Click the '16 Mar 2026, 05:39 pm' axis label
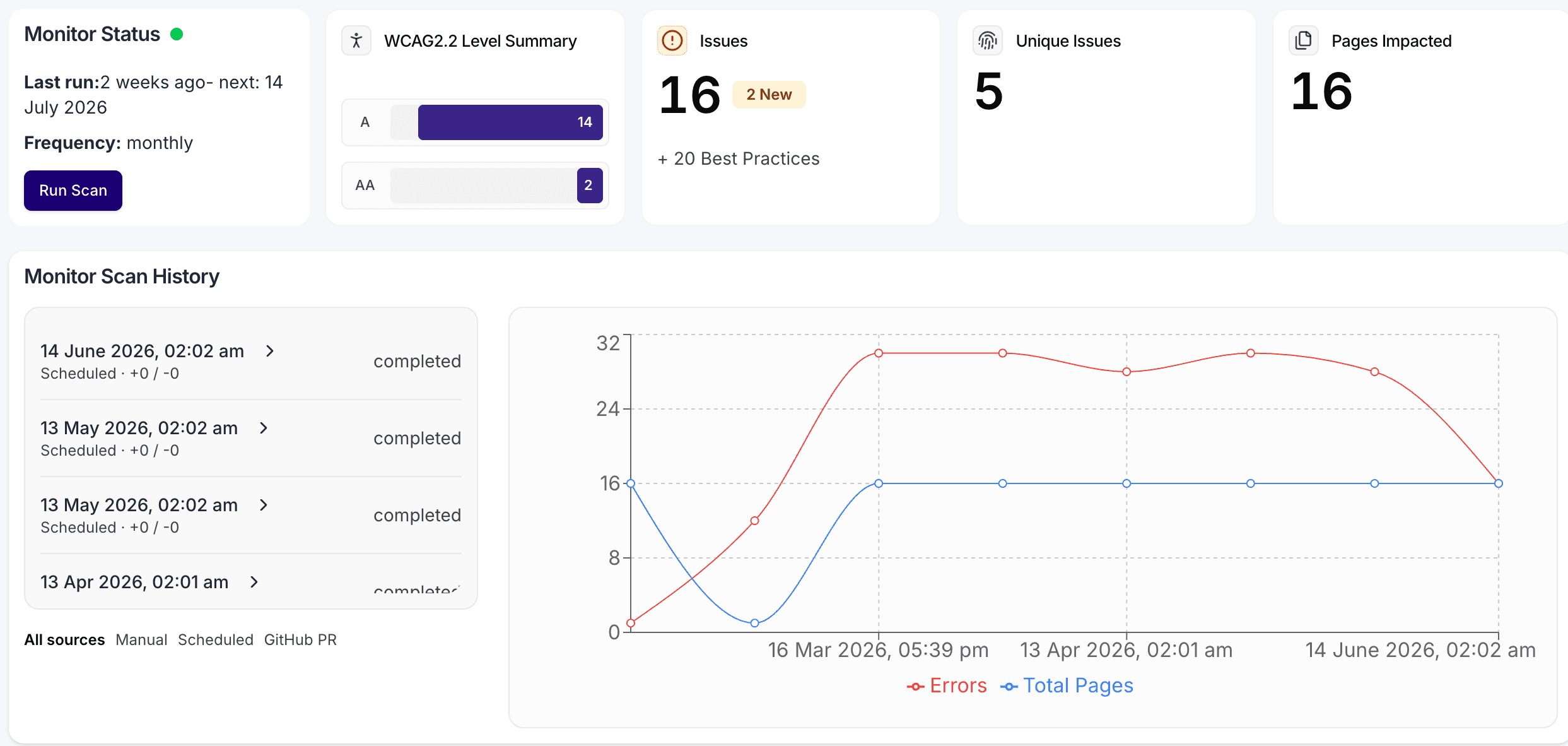This screenshot has height=746, width=1568. pos(878,650)
